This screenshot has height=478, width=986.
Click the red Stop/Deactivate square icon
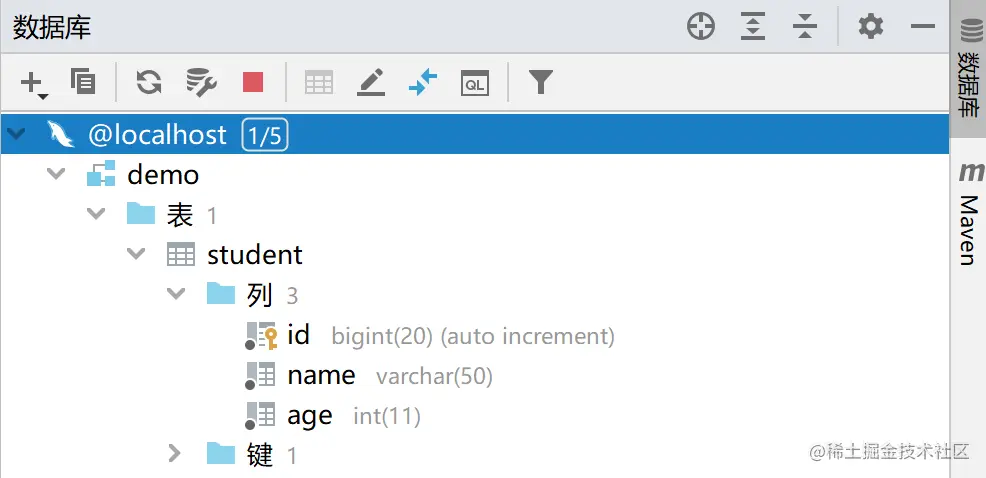click(253, 82)
